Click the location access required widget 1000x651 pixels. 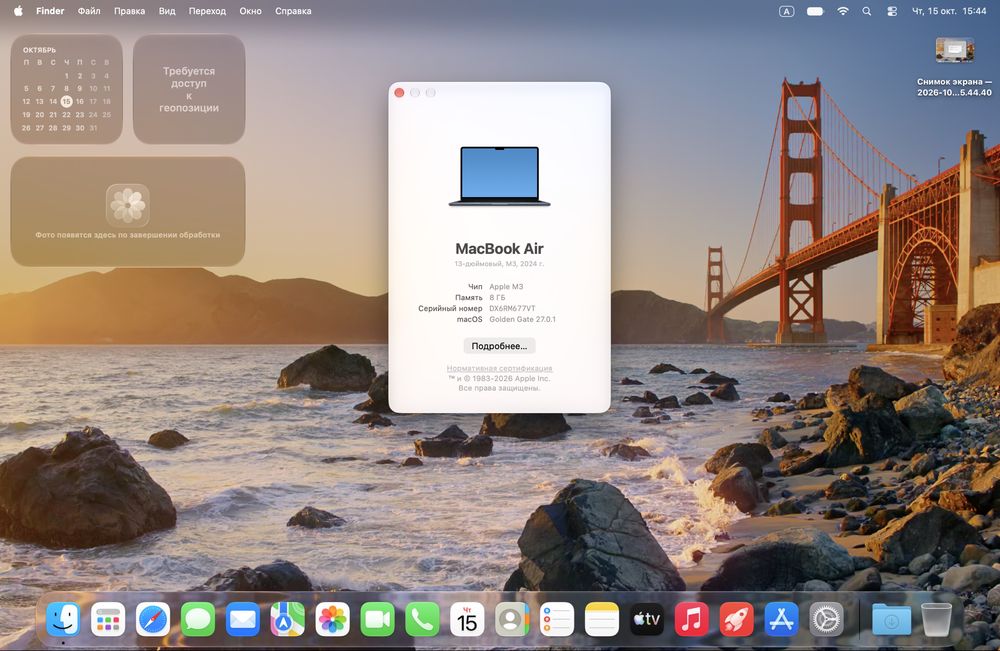(189, 89)
